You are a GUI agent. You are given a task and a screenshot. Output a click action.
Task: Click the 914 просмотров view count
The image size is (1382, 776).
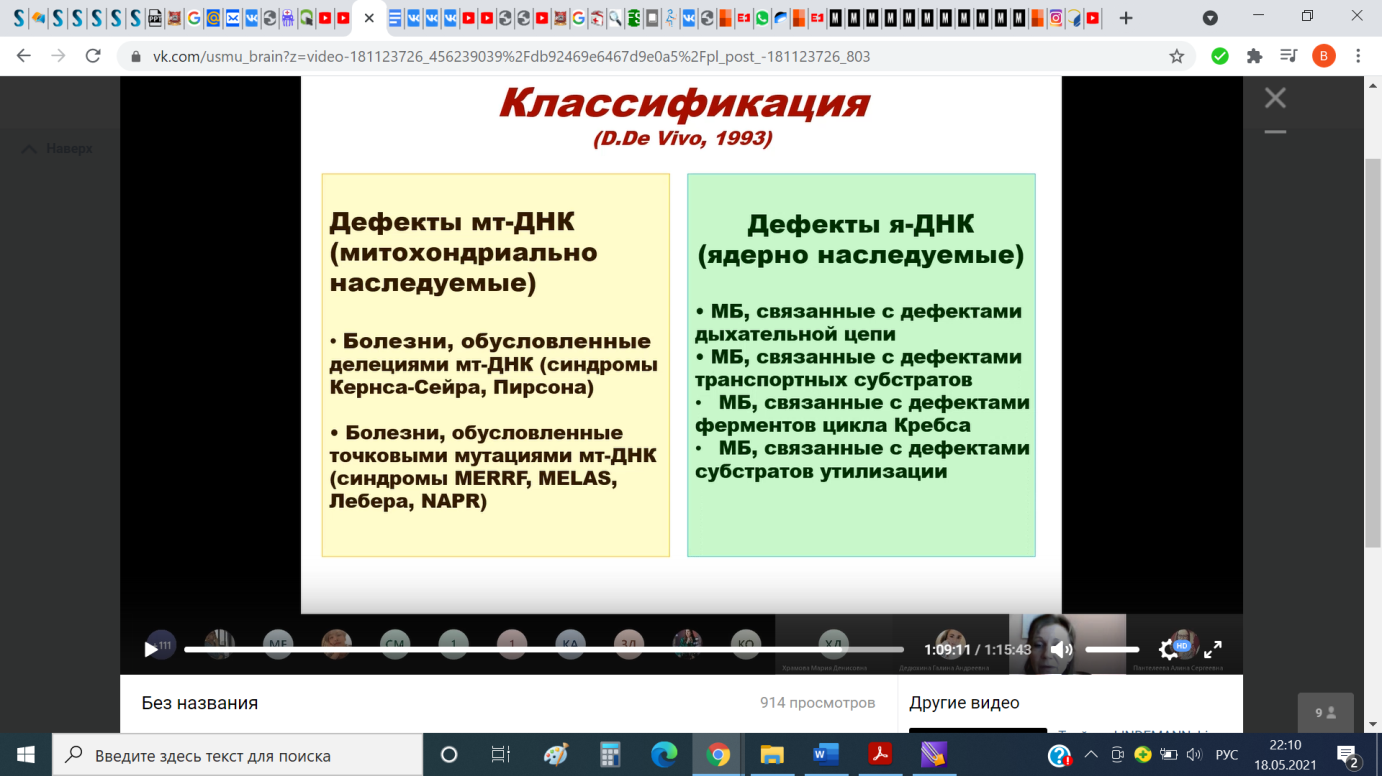[817, 703]
